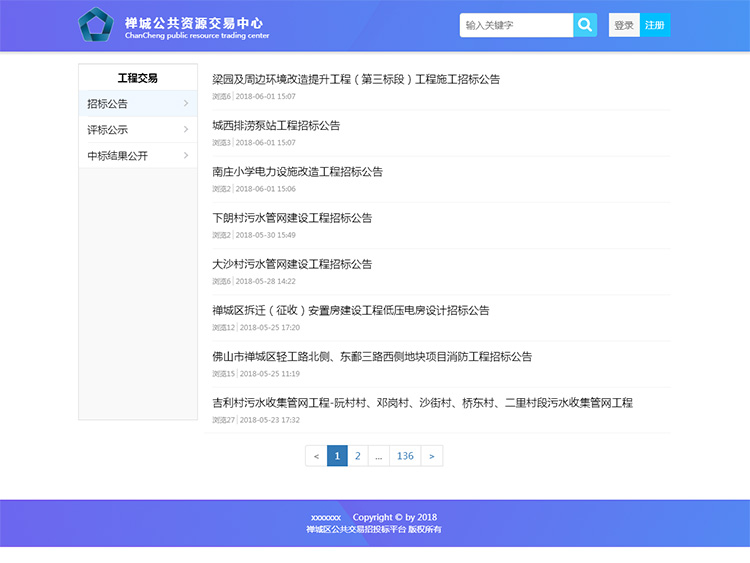Open 下朗村污水管网建设工程招标公告 link
The height and width of the screenshot is (563, 750).
292,218
